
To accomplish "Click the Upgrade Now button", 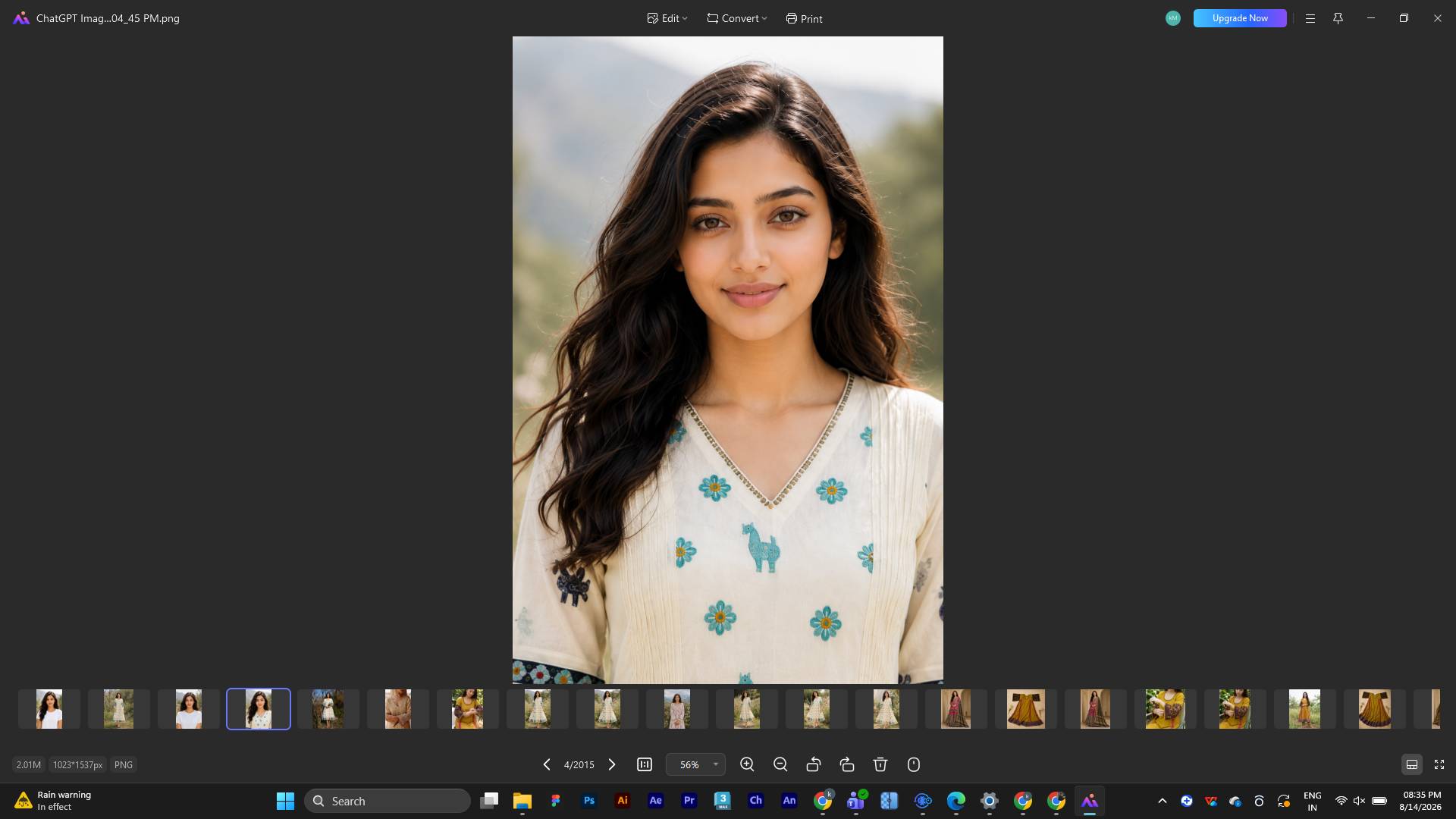I will pos(1240,18).
